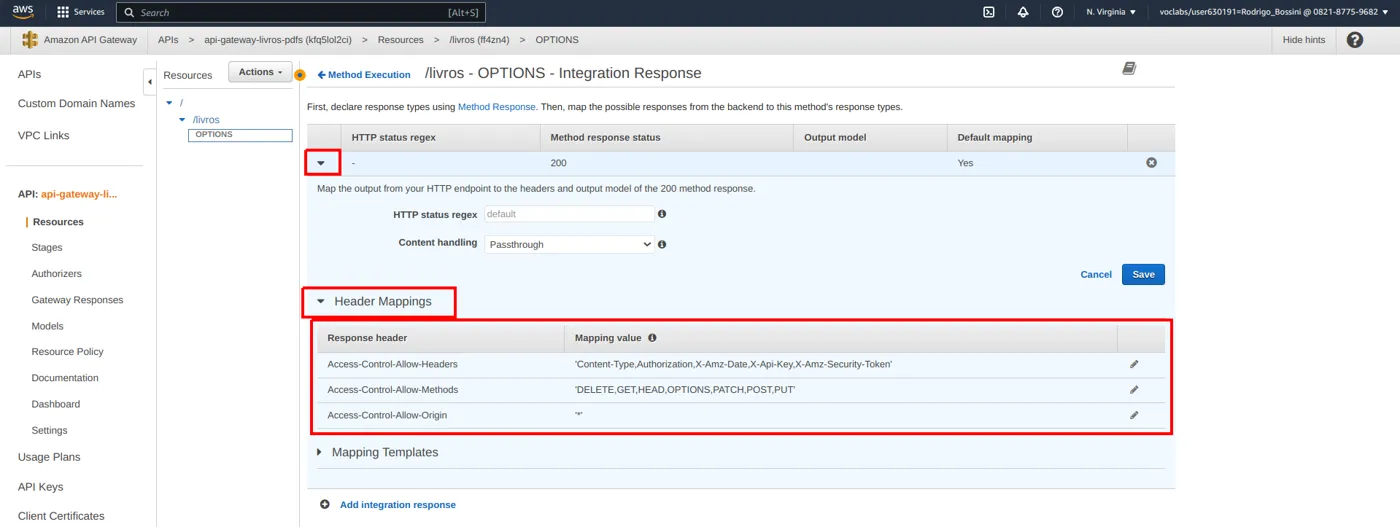Viewport: 1400px width, 527px height.
Task: Click the APIs breadcrumb link
Action: [168, 40]
